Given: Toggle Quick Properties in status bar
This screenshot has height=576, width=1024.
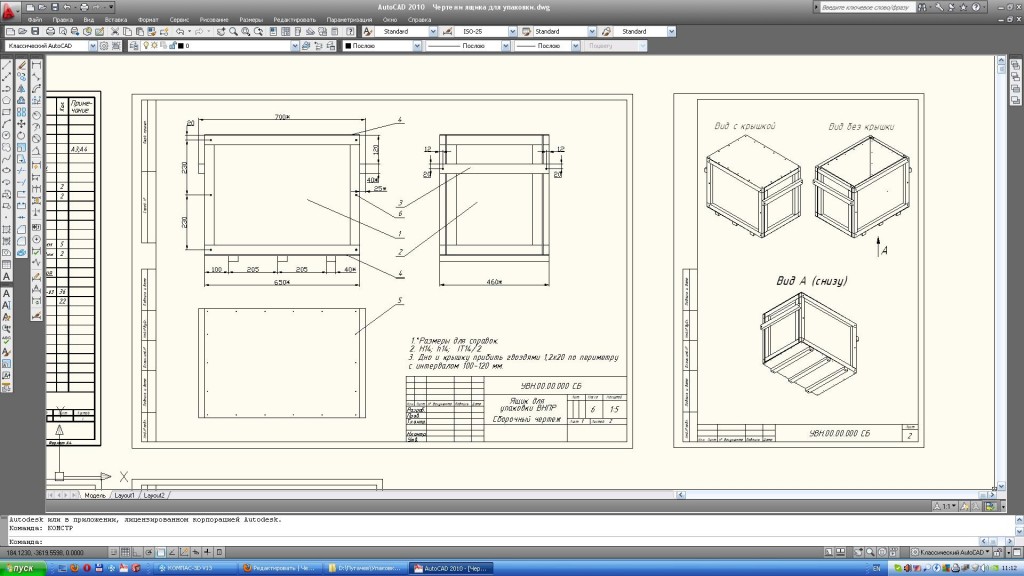Looking at the screenshot, I should pos(219,552).
